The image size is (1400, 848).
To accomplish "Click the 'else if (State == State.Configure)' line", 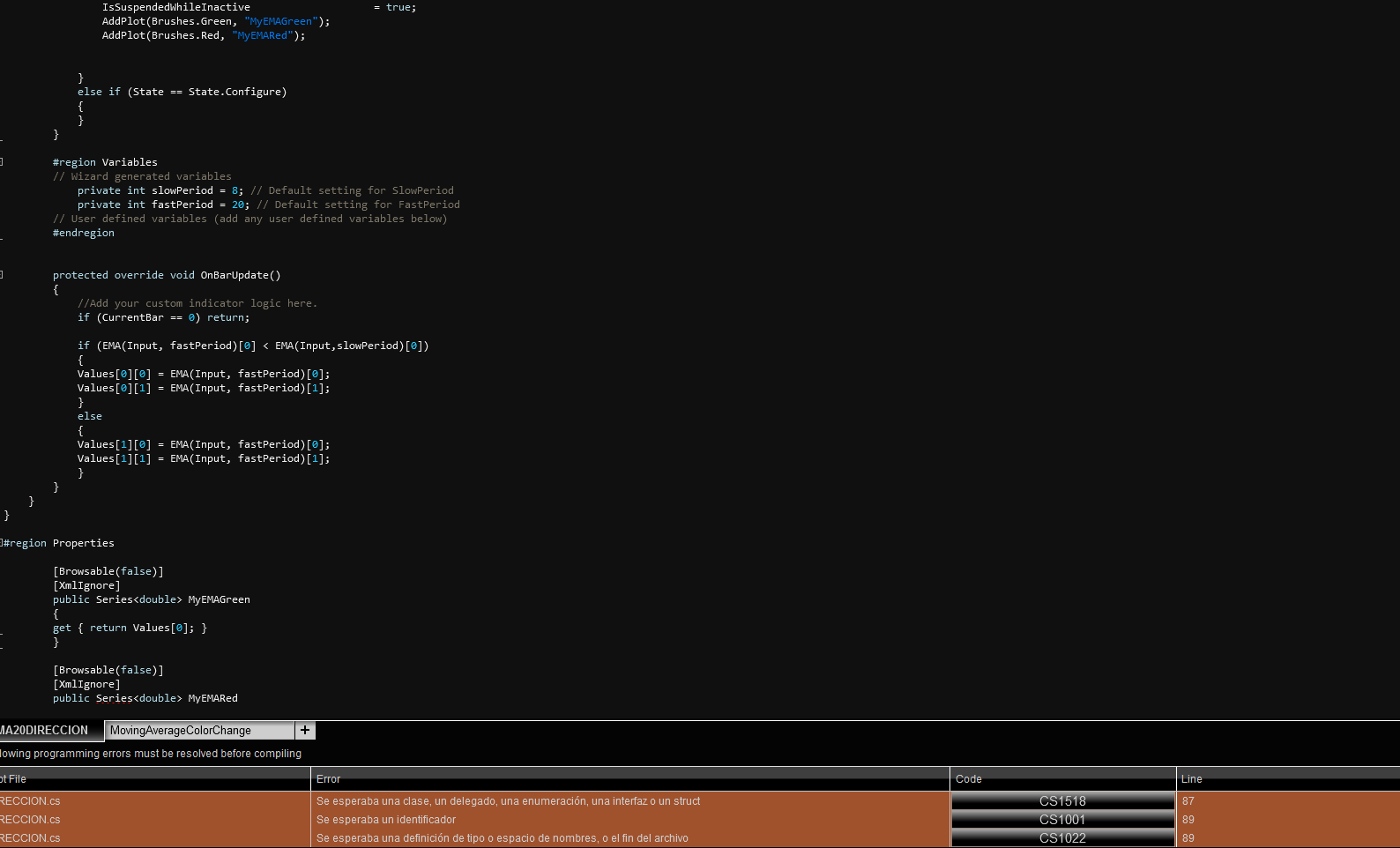I will [182, 92].
